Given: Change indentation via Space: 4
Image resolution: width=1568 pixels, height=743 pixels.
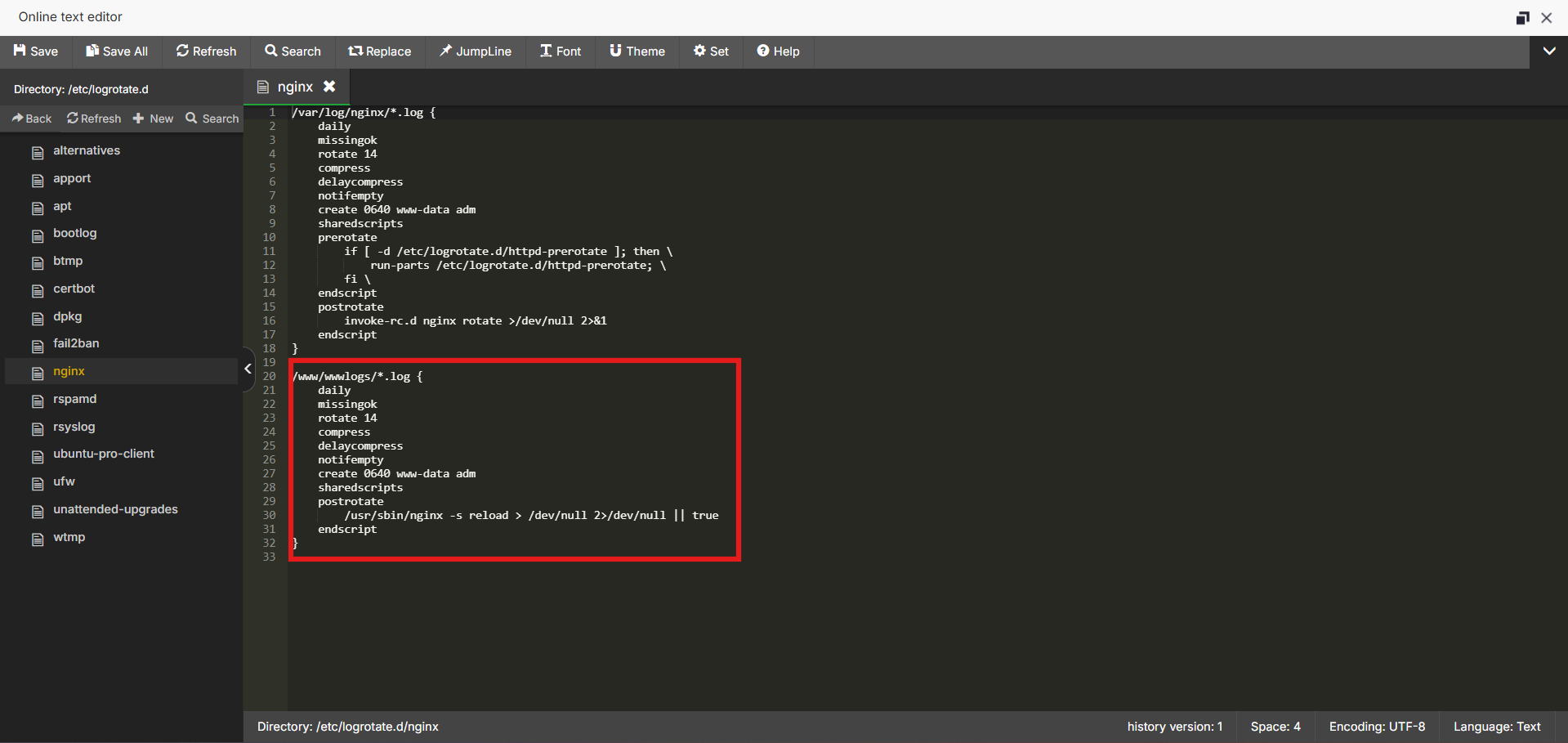Looking at the screenshot, I should point(1275,727).
